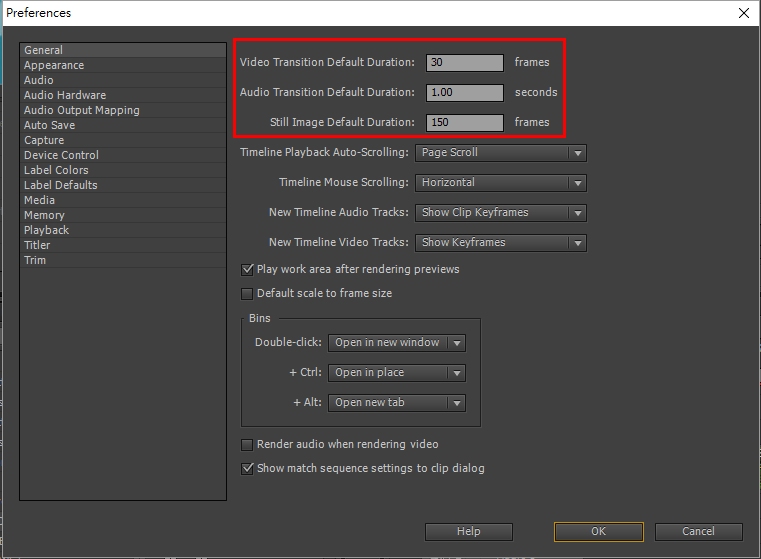Image resolution: width=761 pixels, height=559 pixels.
Task: Enable Render audio when rendering video
Action: coord(247,445)
